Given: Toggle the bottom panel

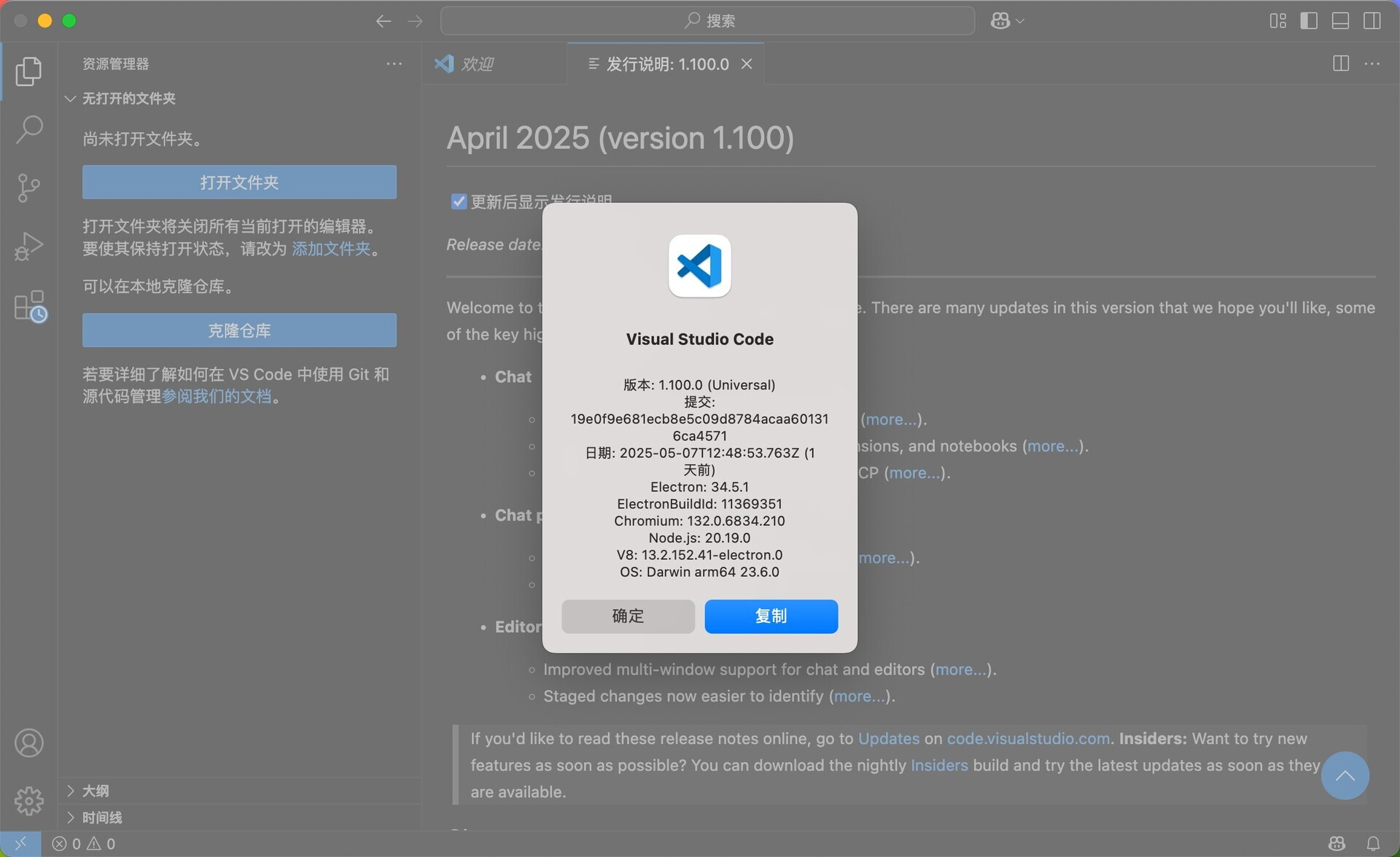Looking at the screenshot, I should tap(1340, 21).
